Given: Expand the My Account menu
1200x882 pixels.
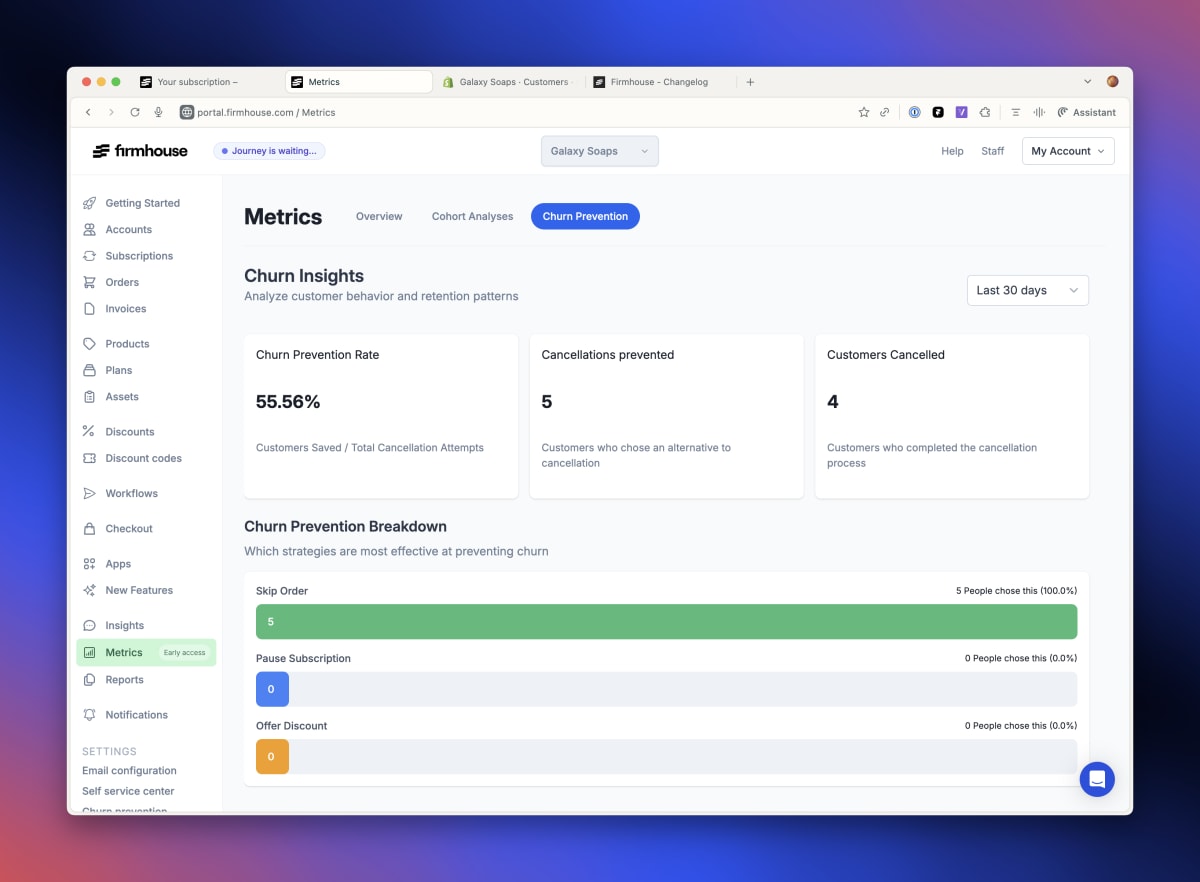Looking at the screenshot, I should coord(1067,151).
